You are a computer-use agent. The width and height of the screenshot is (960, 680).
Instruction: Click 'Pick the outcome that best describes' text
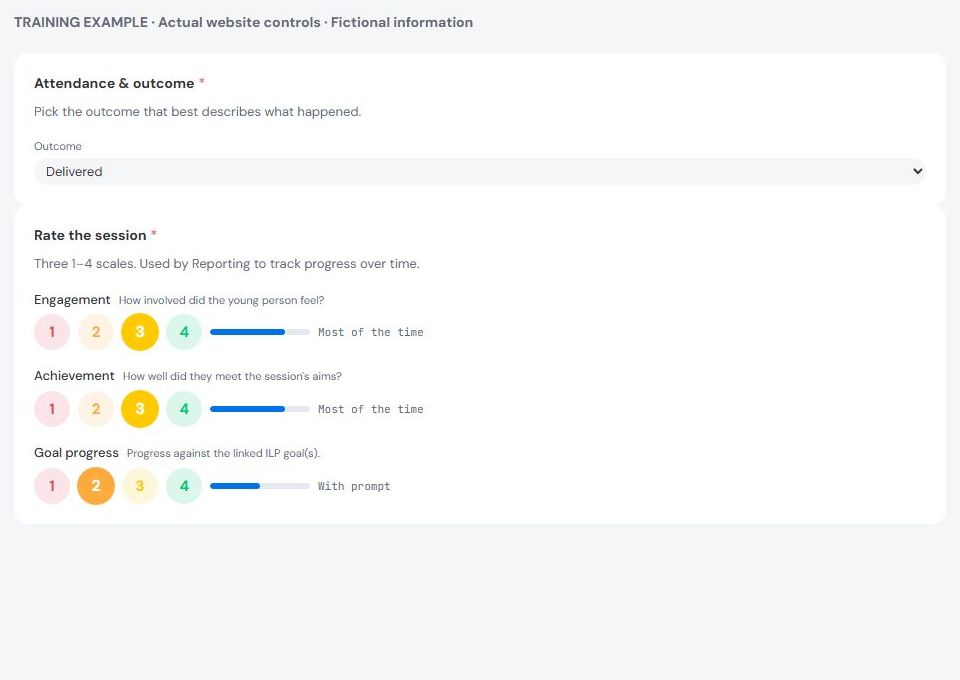point(197,111)
